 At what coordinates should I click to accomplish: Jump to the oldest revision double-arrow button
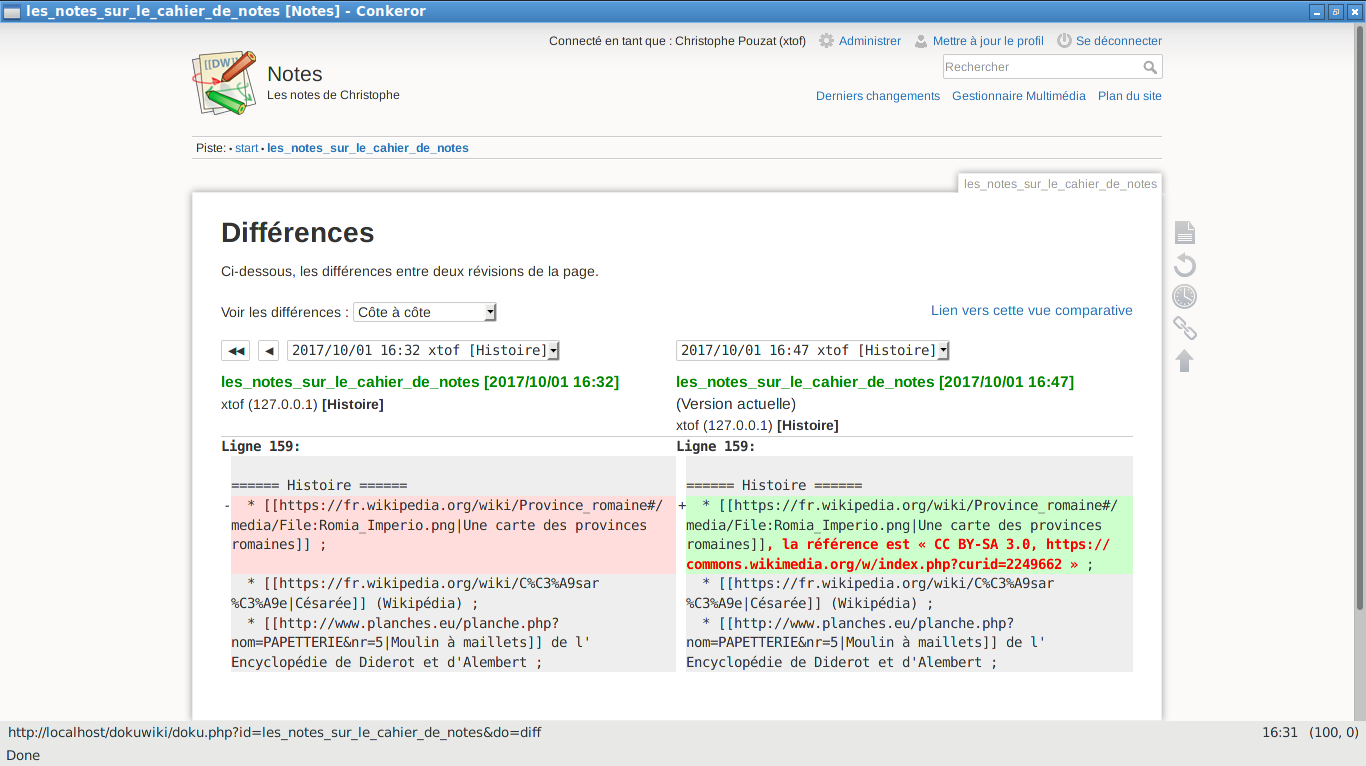(x=236, y=351)
